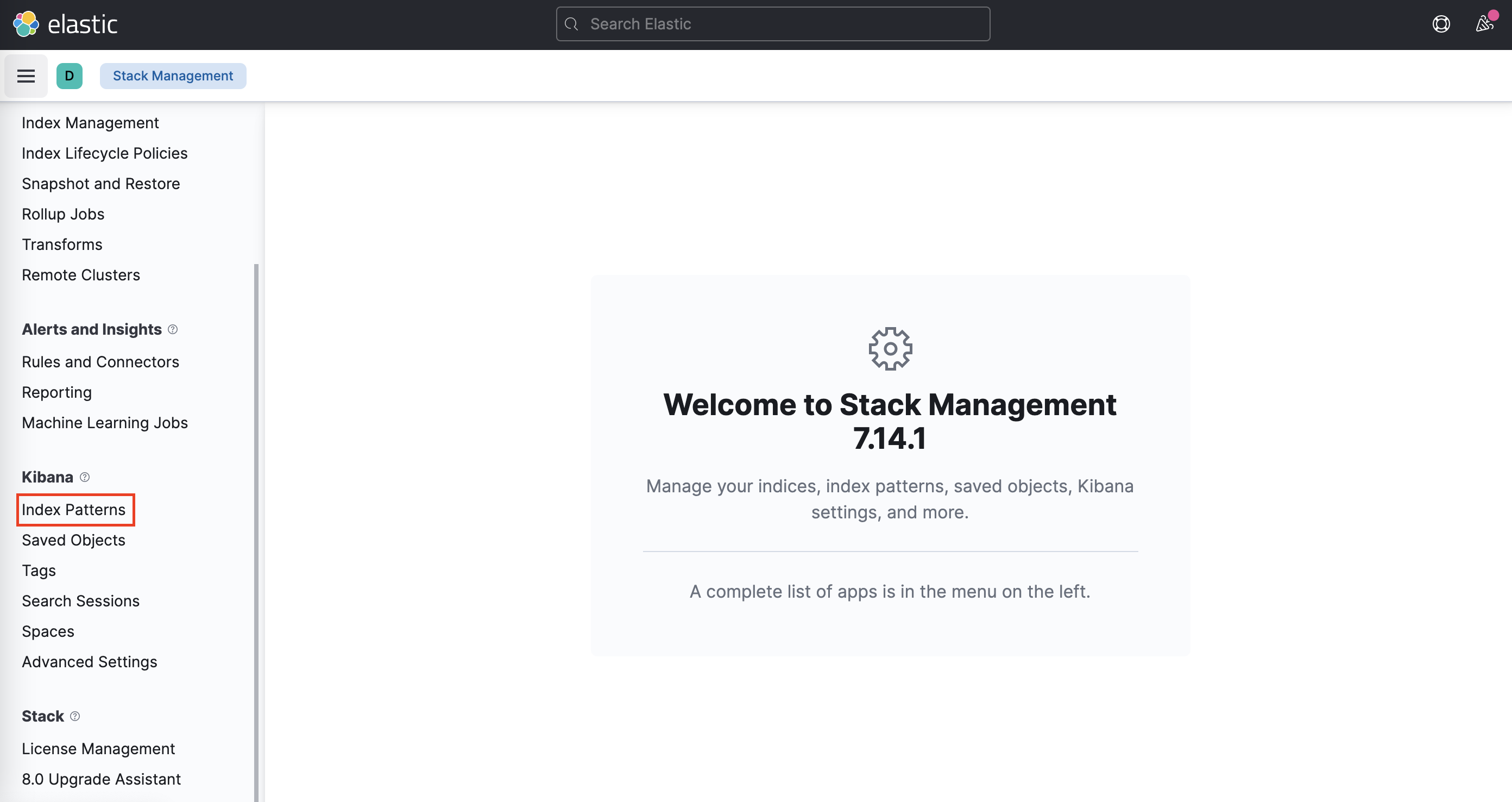Open Rollup Jobs
The image size is (1512, 802).
[x=63, y=214]
